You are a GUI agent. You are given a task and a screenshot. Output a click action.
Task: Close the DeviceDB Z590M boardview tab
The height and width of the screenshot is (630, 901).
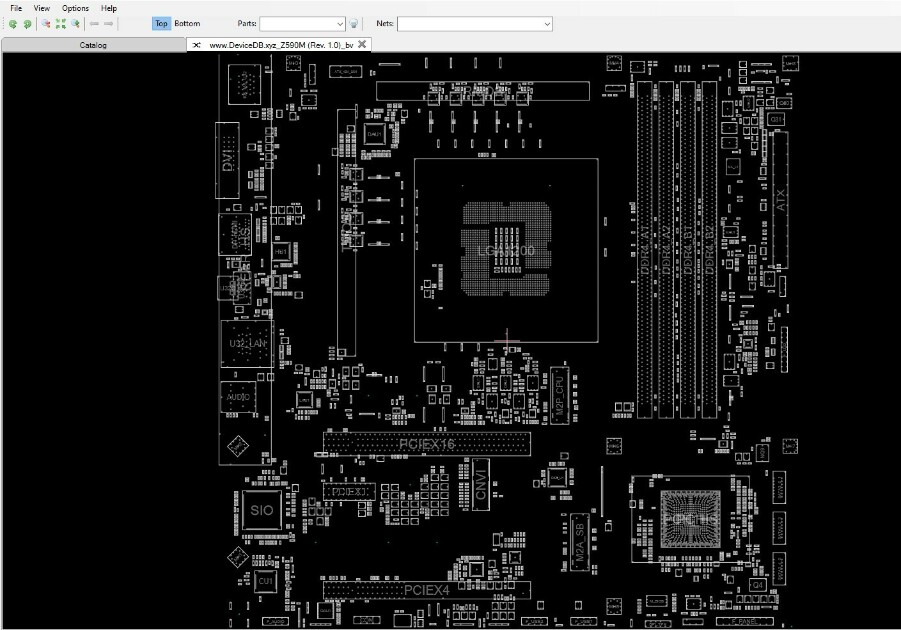362,44
